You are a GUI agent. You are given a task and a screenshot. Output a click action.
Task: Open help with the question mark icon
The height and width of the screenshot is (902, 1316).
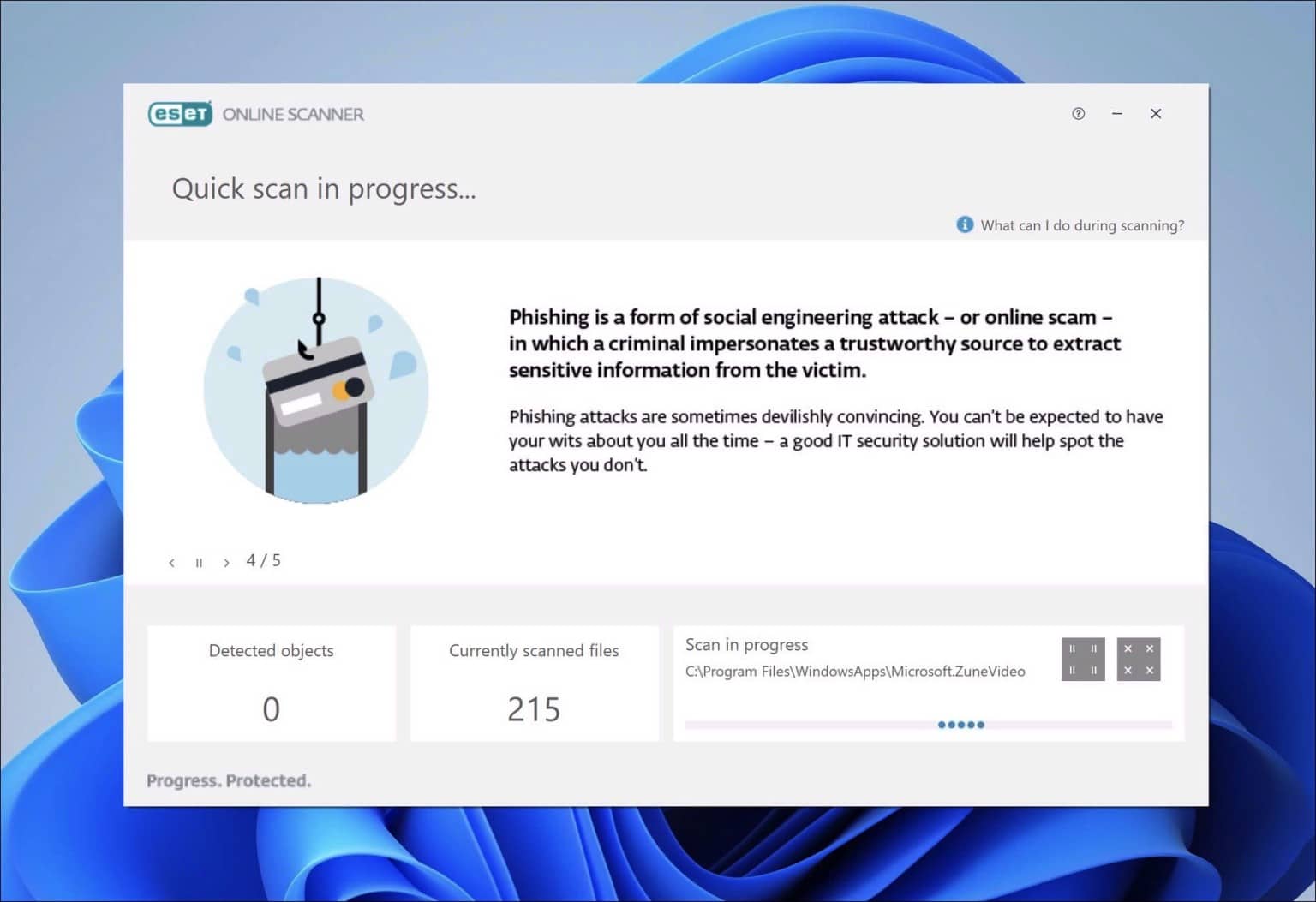(x=1078, y=114)
